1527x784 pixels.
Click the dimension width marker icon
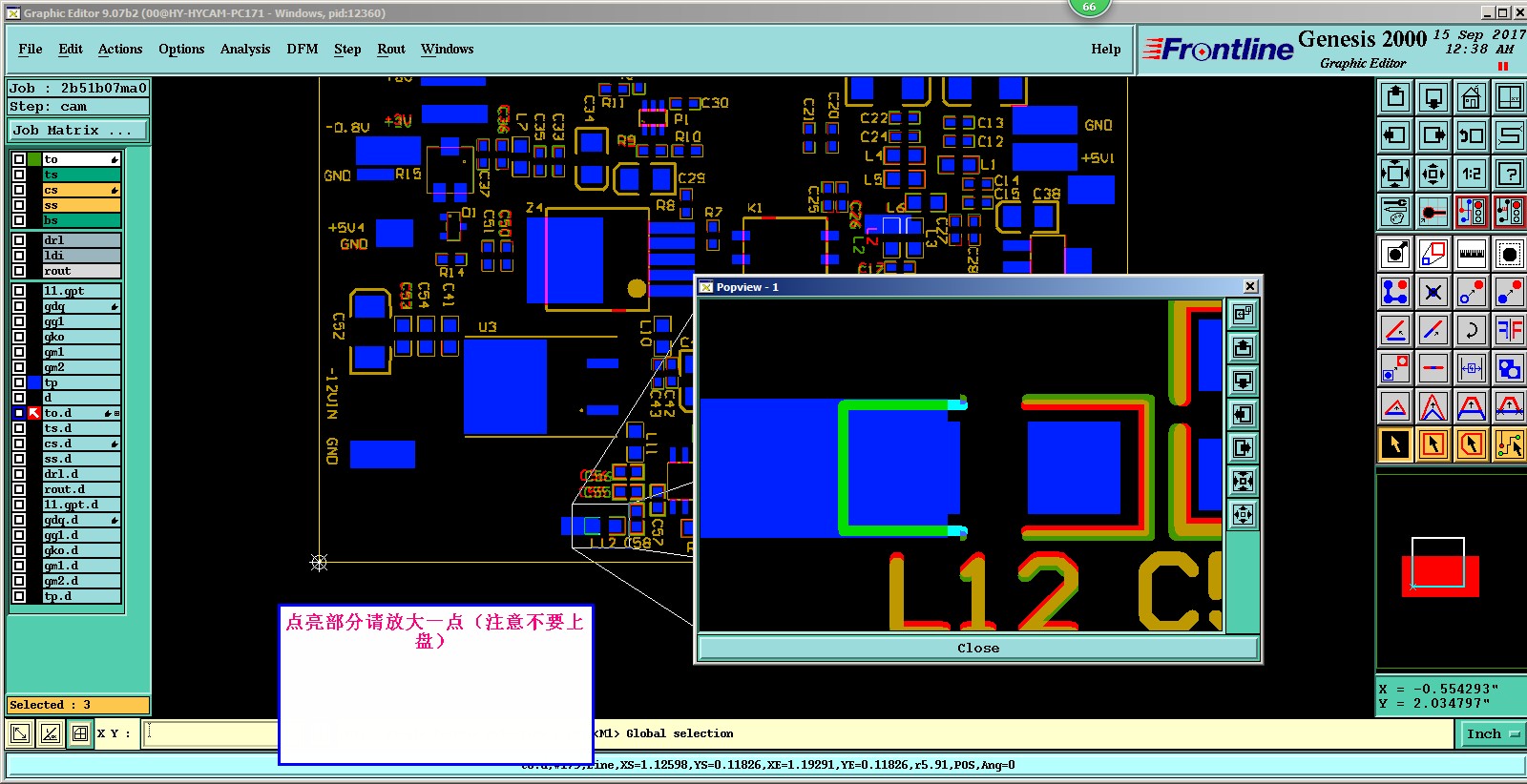coord(1472,368)
